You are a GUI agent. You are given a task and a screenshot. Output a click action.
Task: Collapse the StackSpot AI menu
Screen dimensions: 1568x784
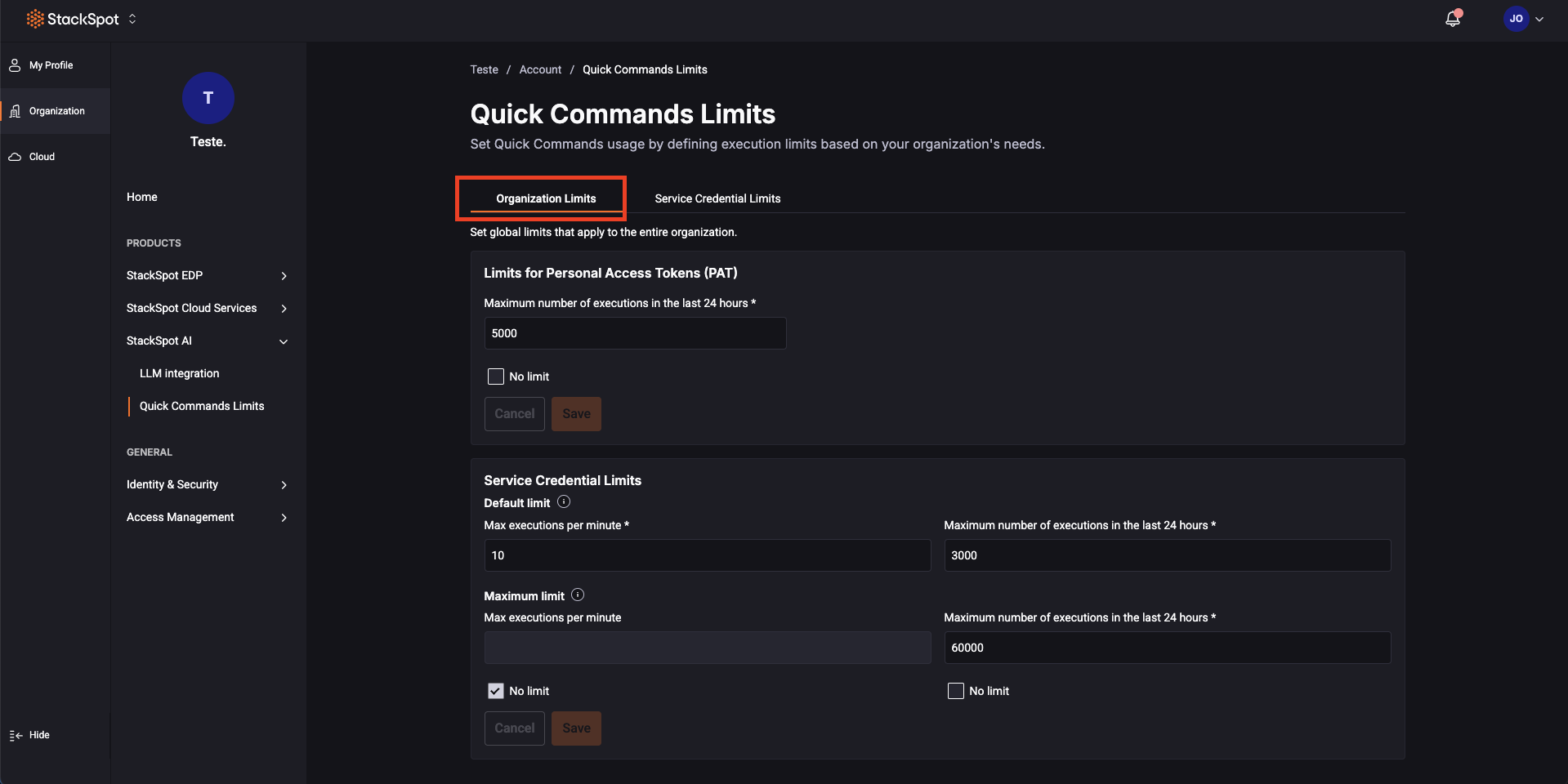click(284, 341)
